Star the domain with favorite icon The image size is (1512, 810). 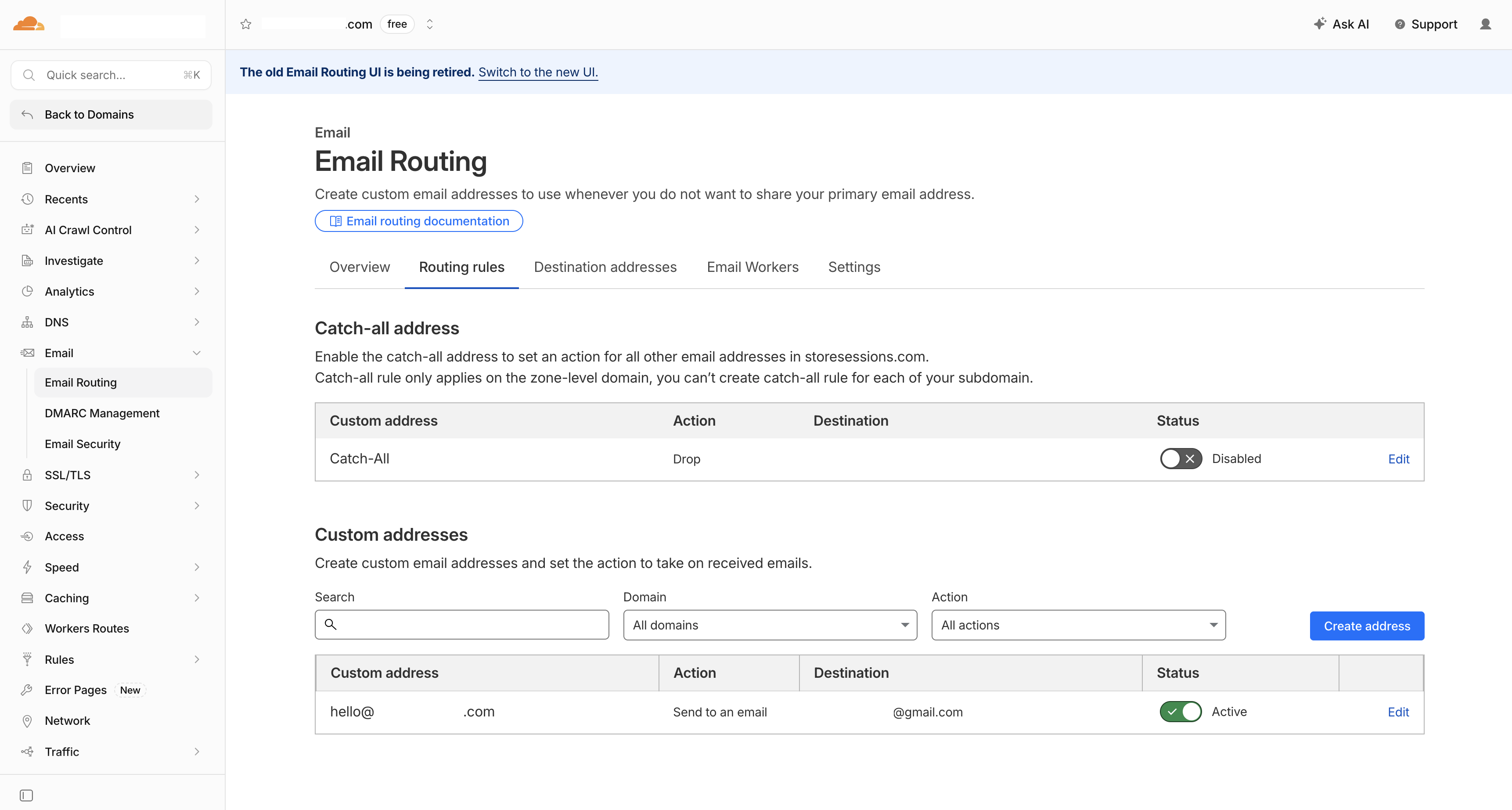(246, 24)
